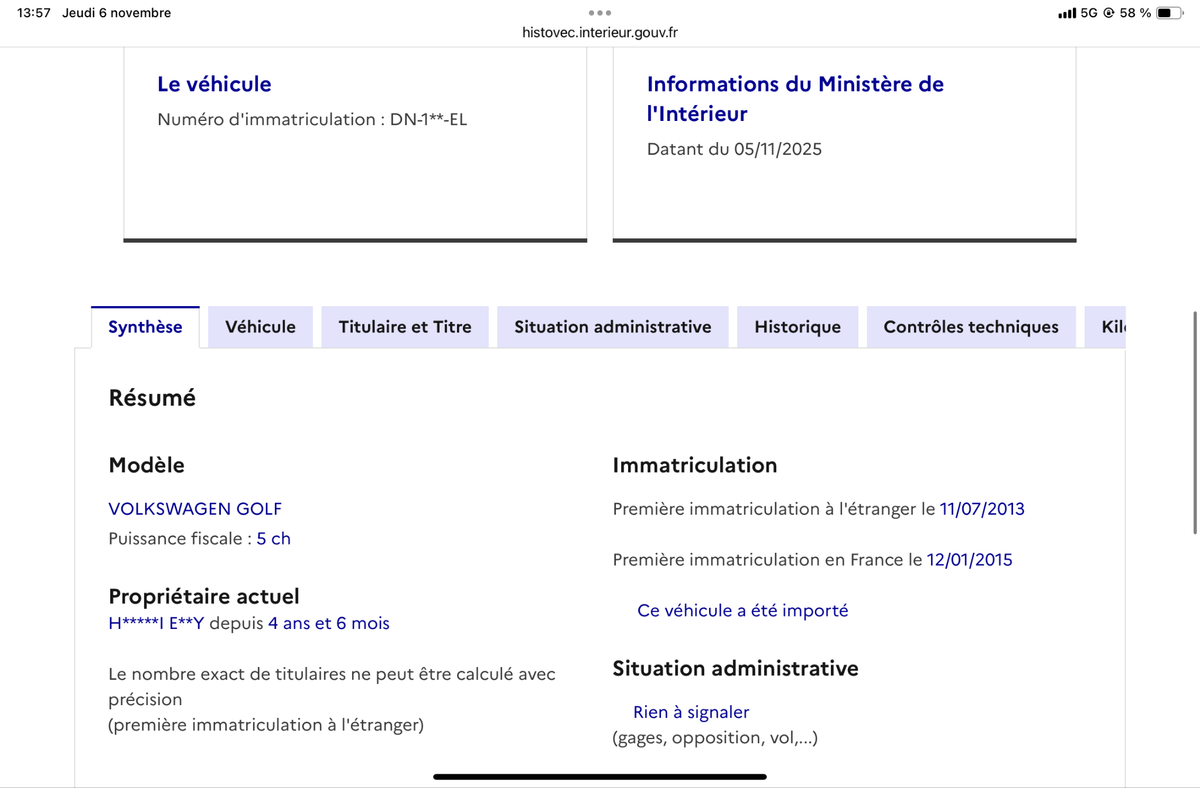The height and width of the screenshot is (788, 1200).
Task: Click 'Datant du 05/11/2025' text
Action: (x=734, y=149)
